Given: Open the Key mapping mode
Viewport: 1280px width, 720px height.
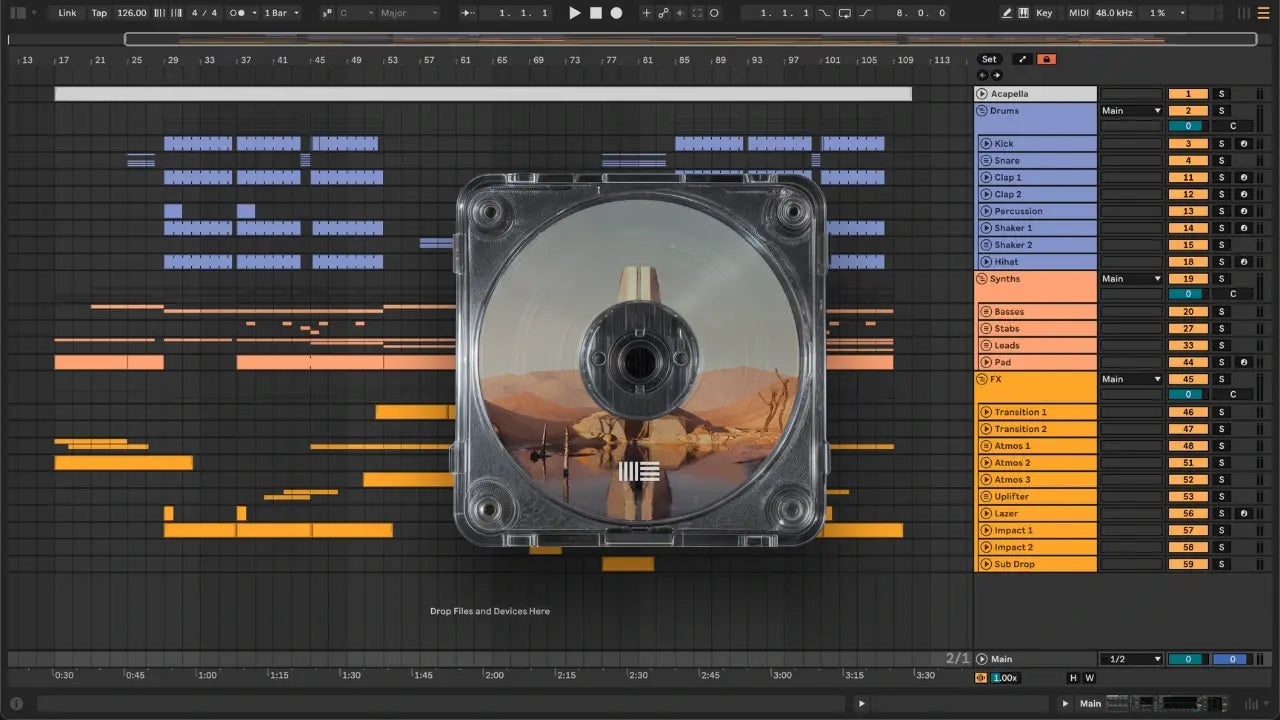Looking at the screenshot, I should pyautogui.click(x=1044, y=13).
